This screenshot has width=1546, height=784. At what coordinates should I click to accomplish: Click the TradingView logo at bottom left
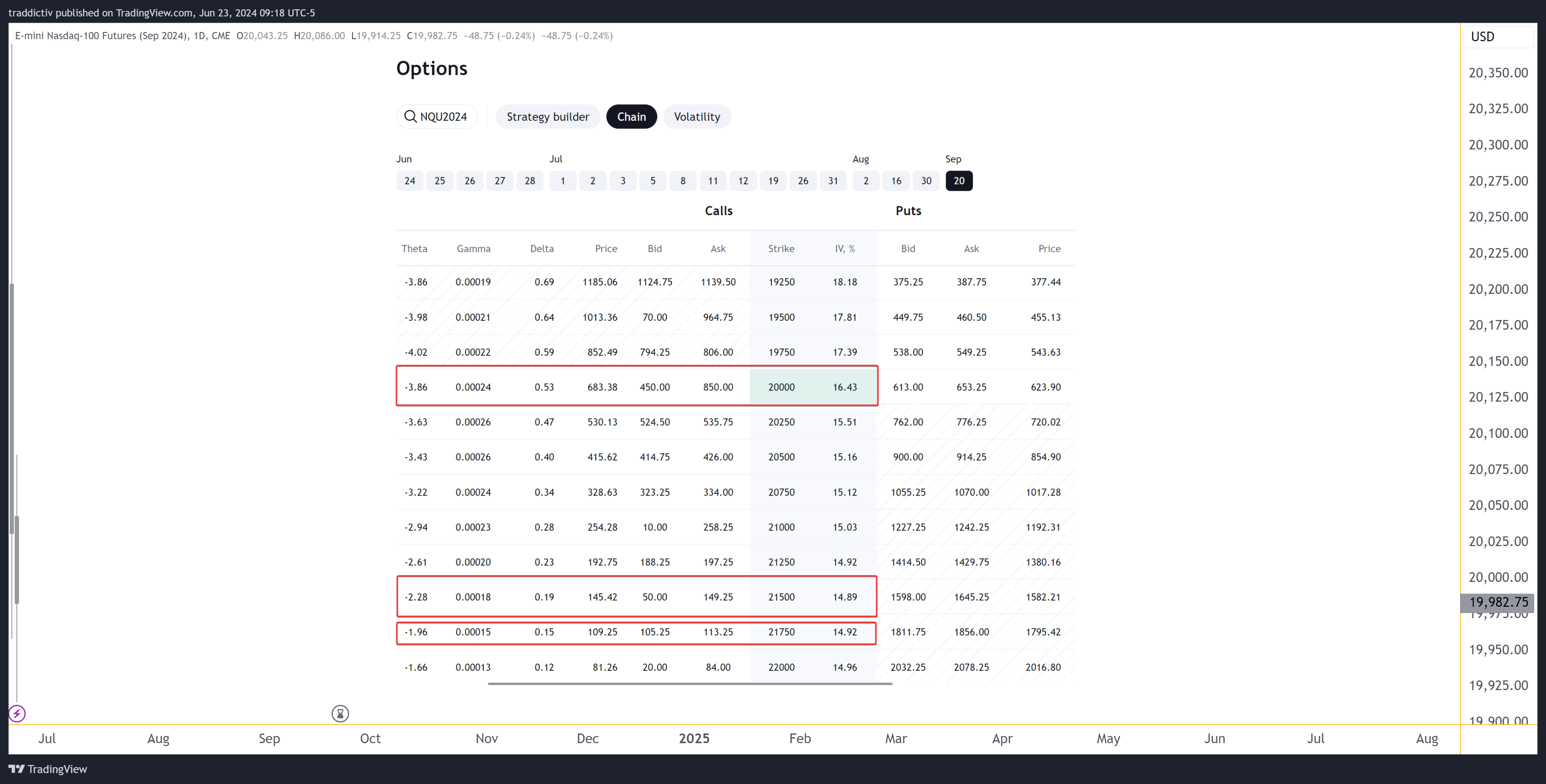point(48,769)
